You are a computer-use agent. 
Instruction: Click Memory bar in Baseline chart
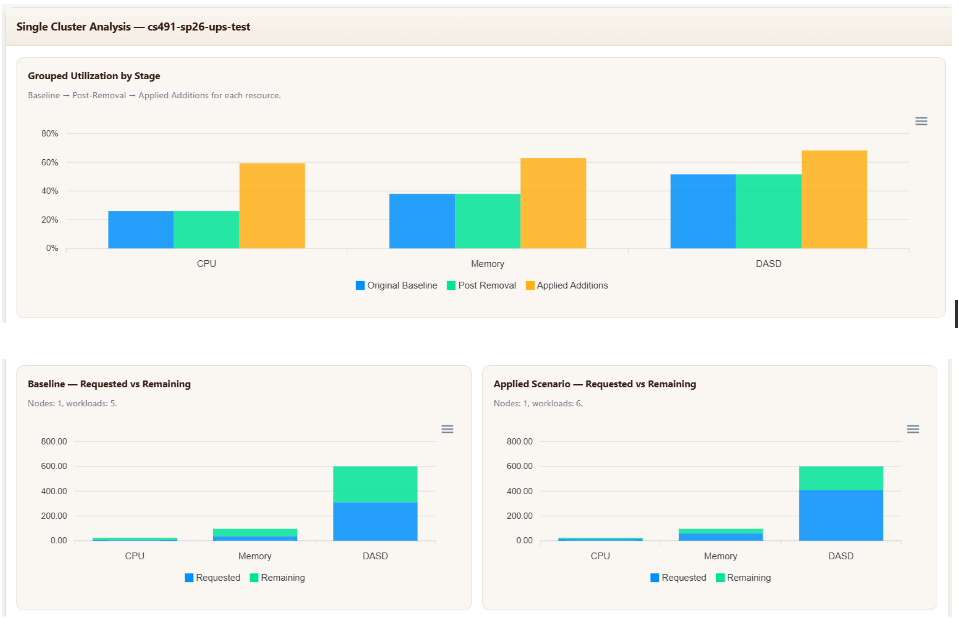click(255, 534)
